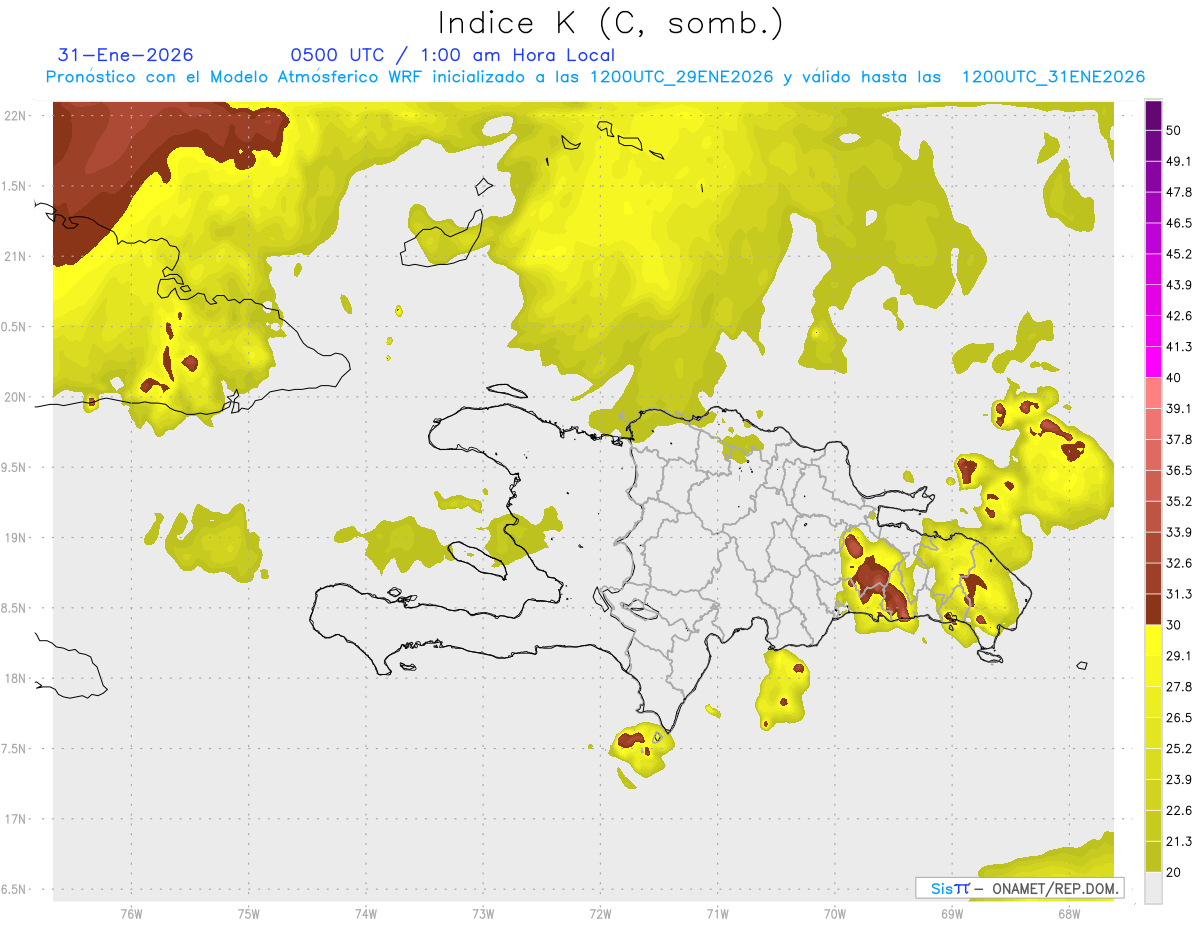Click the legend value "43.9"
The image size is (1200, 927).
tap(1180, 285)
